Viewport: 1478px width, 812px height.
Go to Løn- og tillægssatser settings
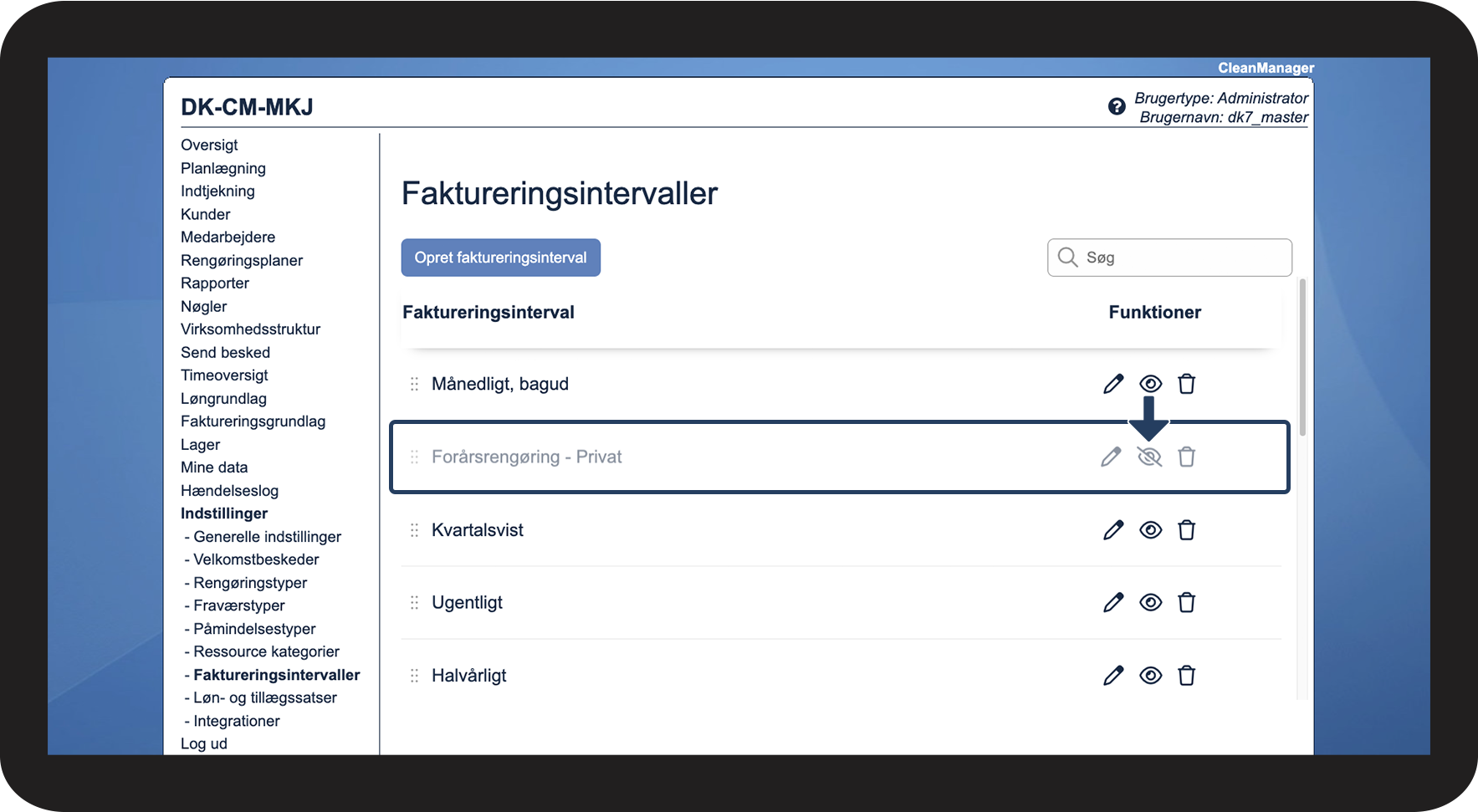264,697
